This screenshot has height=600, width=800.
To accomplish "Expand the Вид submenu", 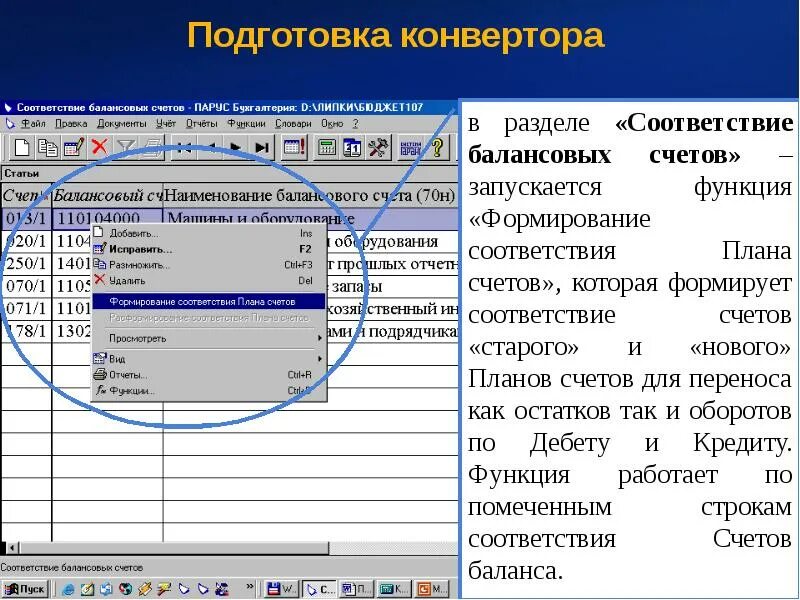I will [x=208, y=359].
